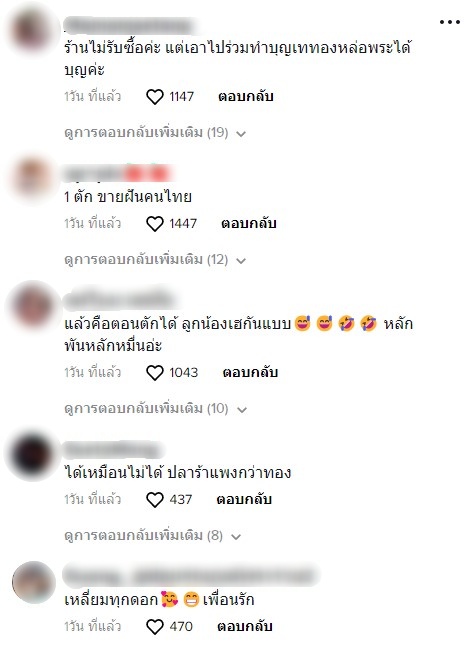Expand the 19 additional replies
This screenshot has height=652, width=465.
pos(155,133)
